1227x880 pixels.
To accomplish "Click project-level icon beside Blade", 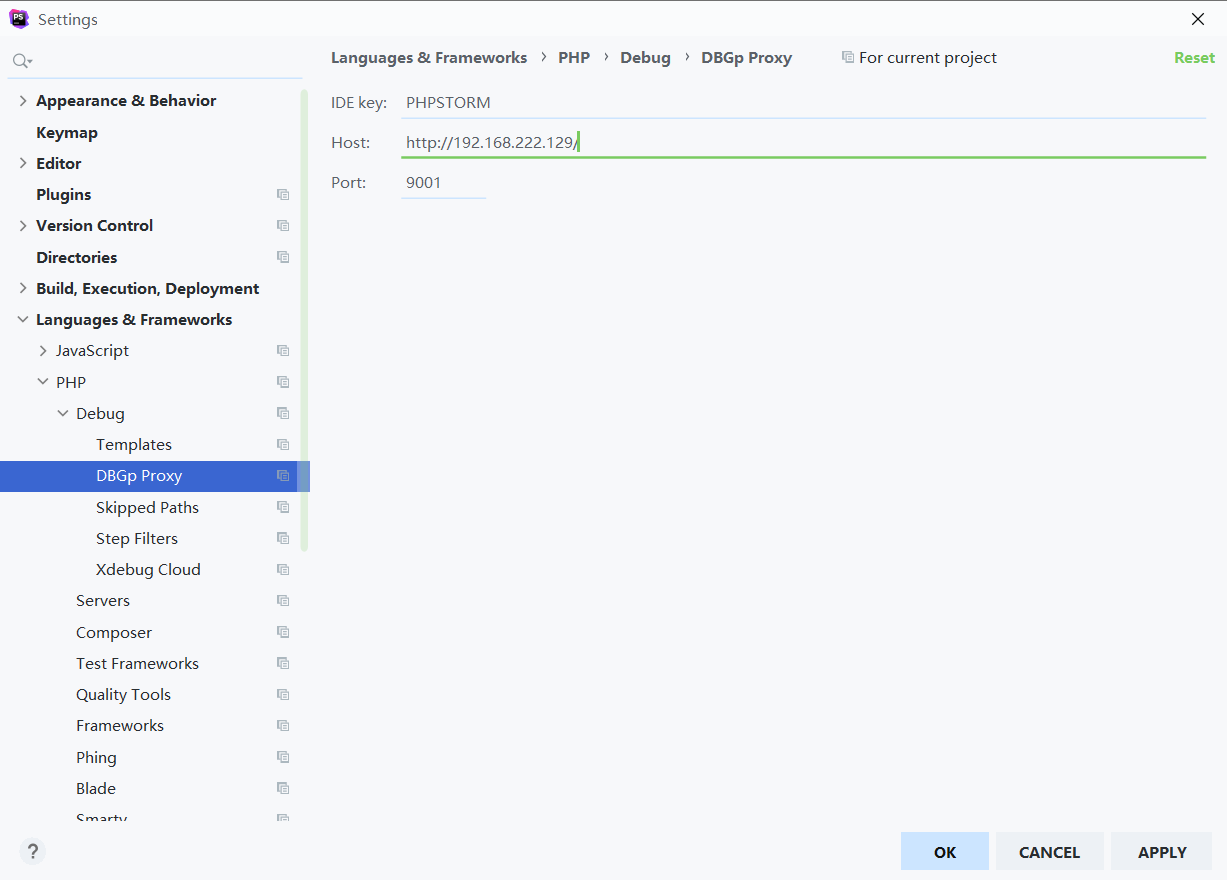I will point(283,789).
